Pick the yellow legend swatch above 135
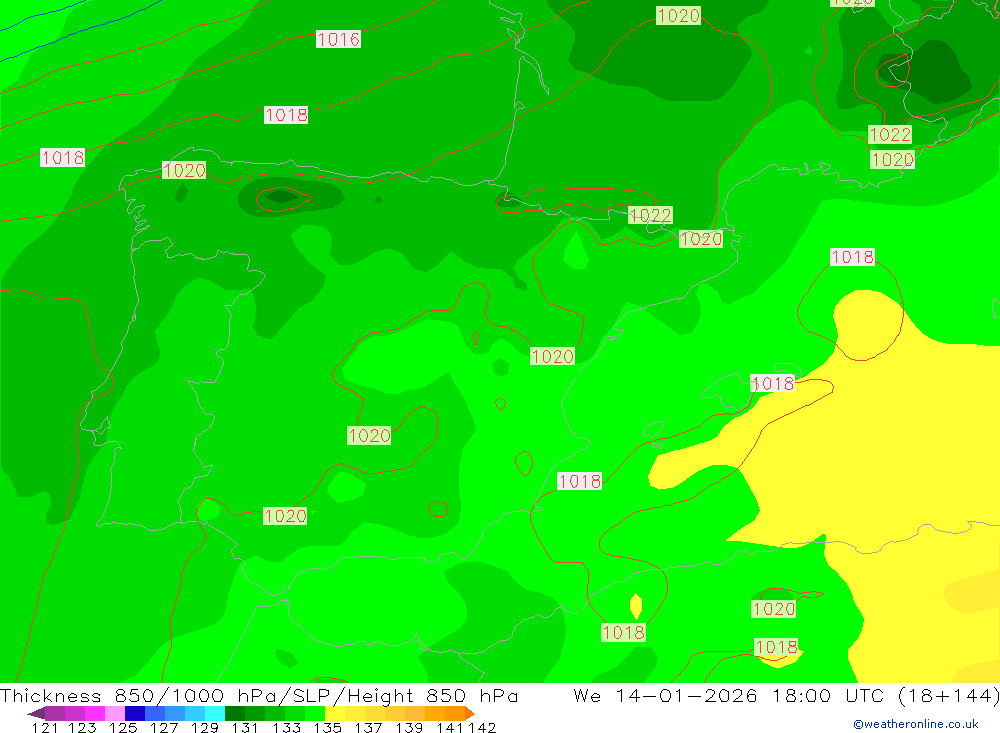This screenshot has width=1000, height=733. coord(335,713)
